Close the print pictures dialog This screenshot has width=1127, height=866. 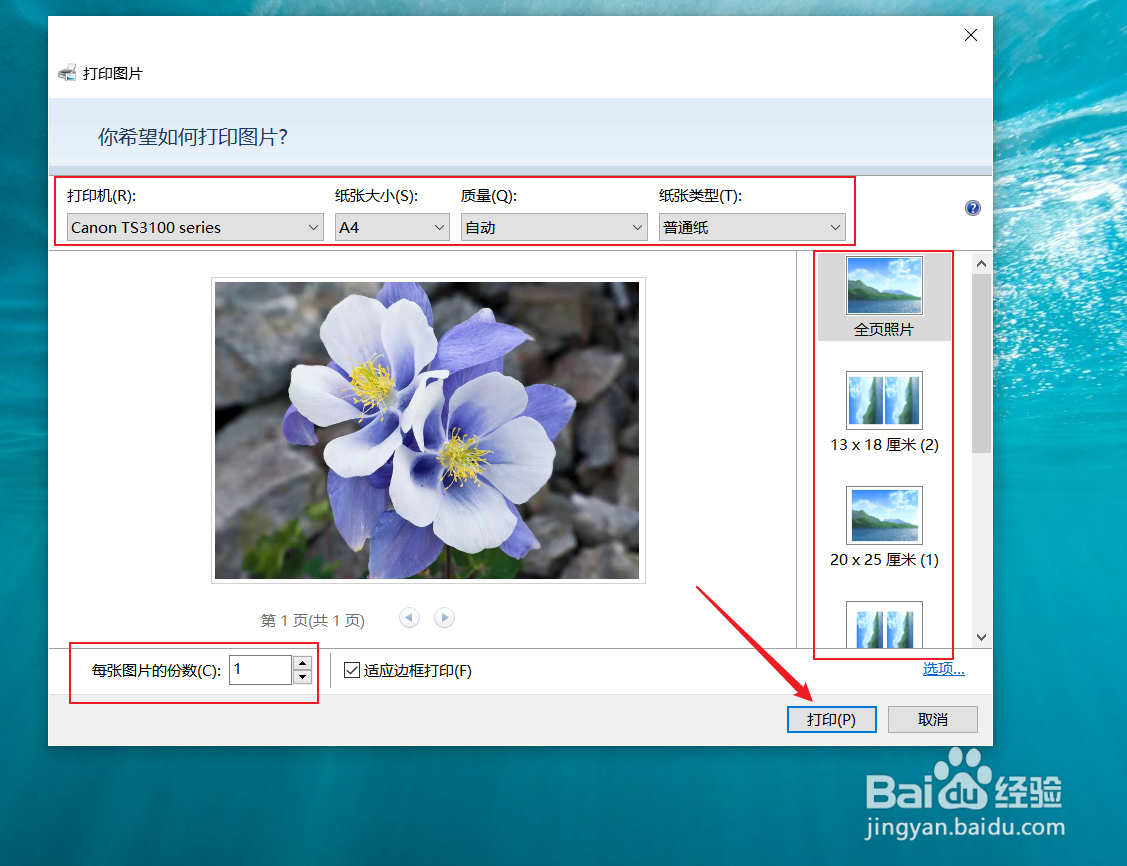970,35
